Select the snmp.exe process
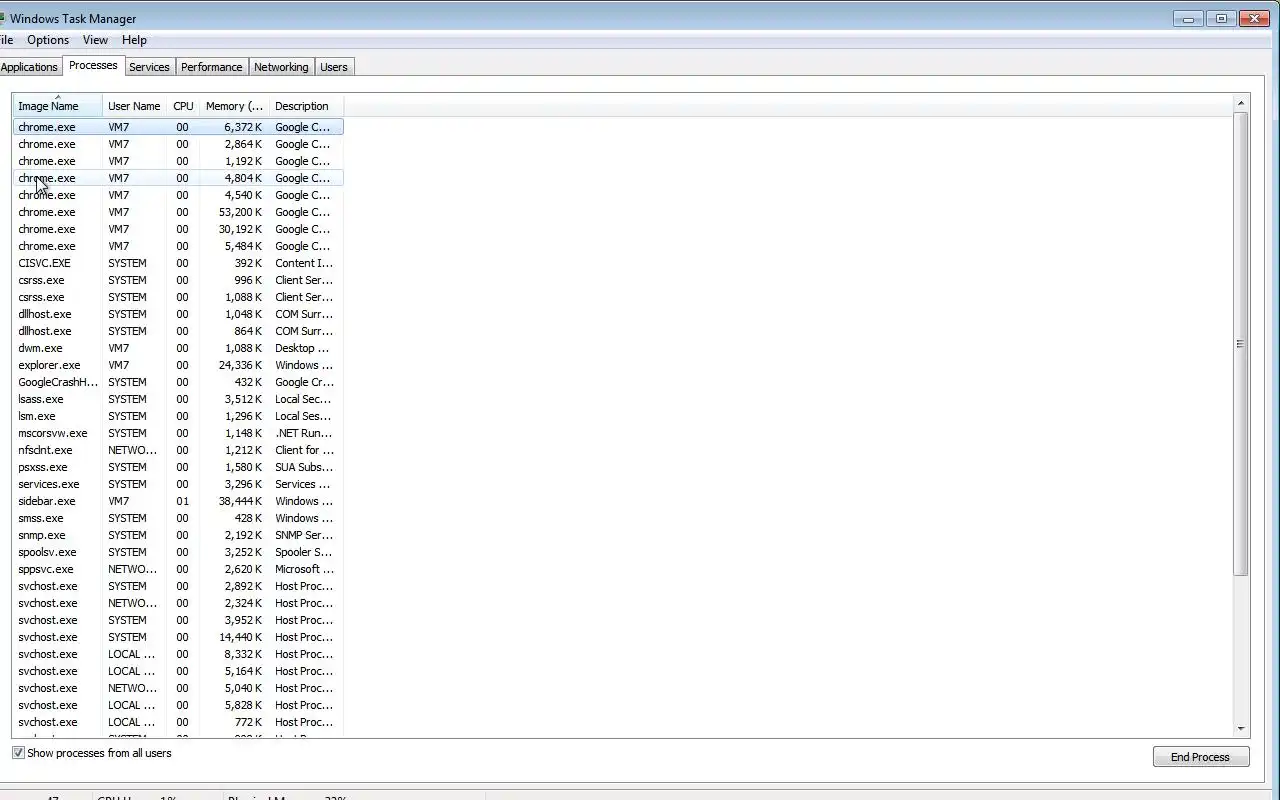 click(178, 535)
